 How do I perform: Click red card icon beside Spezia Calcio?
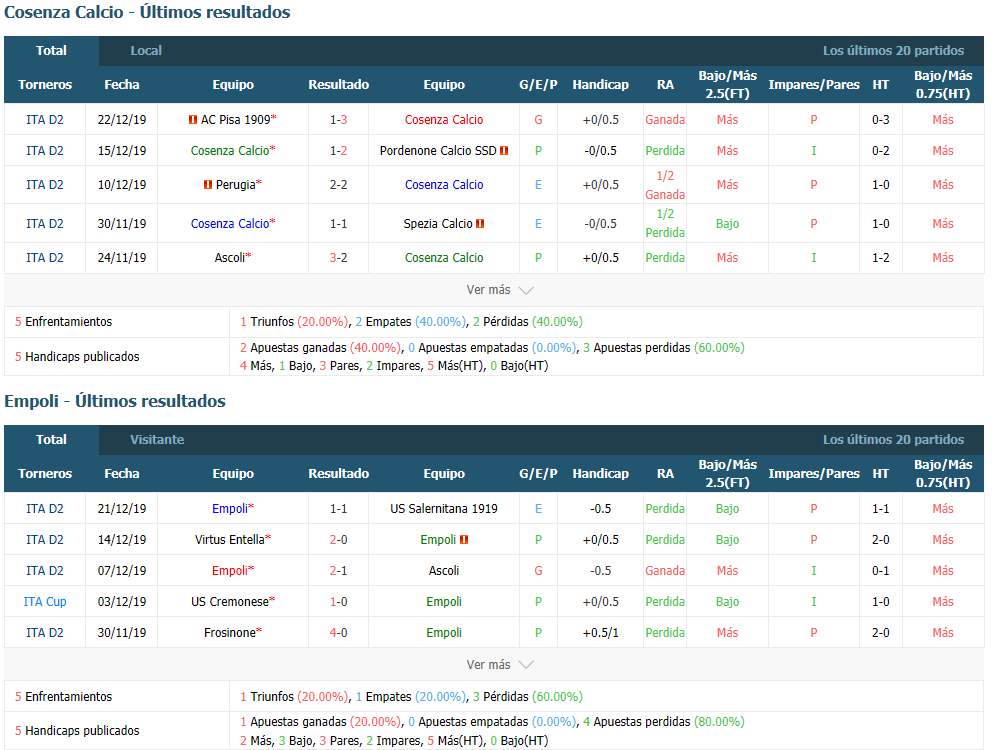coord(480,224)
